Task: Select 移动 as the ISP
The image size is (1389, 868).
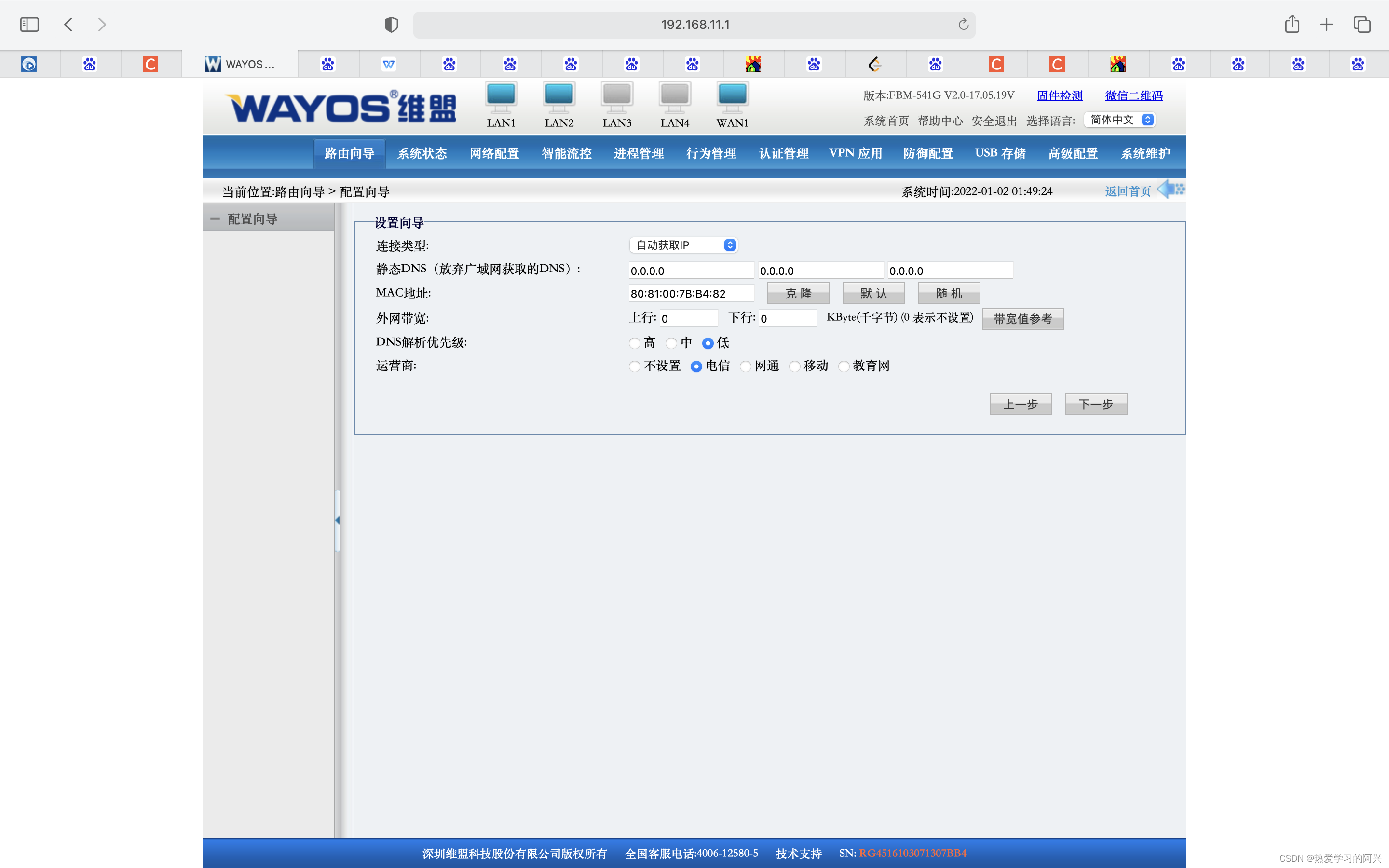Action: click(x=795, y=366)
